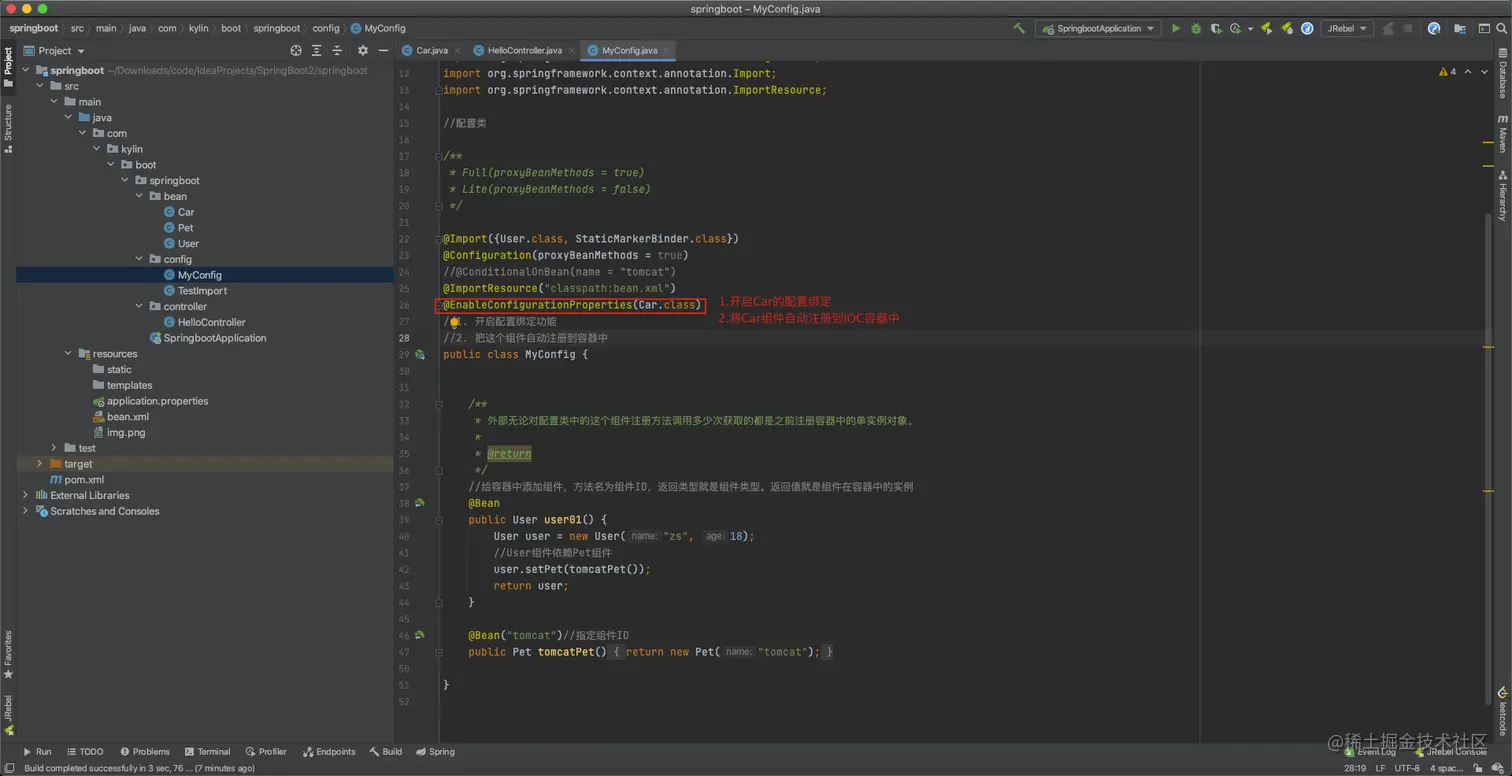1512x776 pixels.
Task: Collapse all in the project tree
Action: [338, 50]
